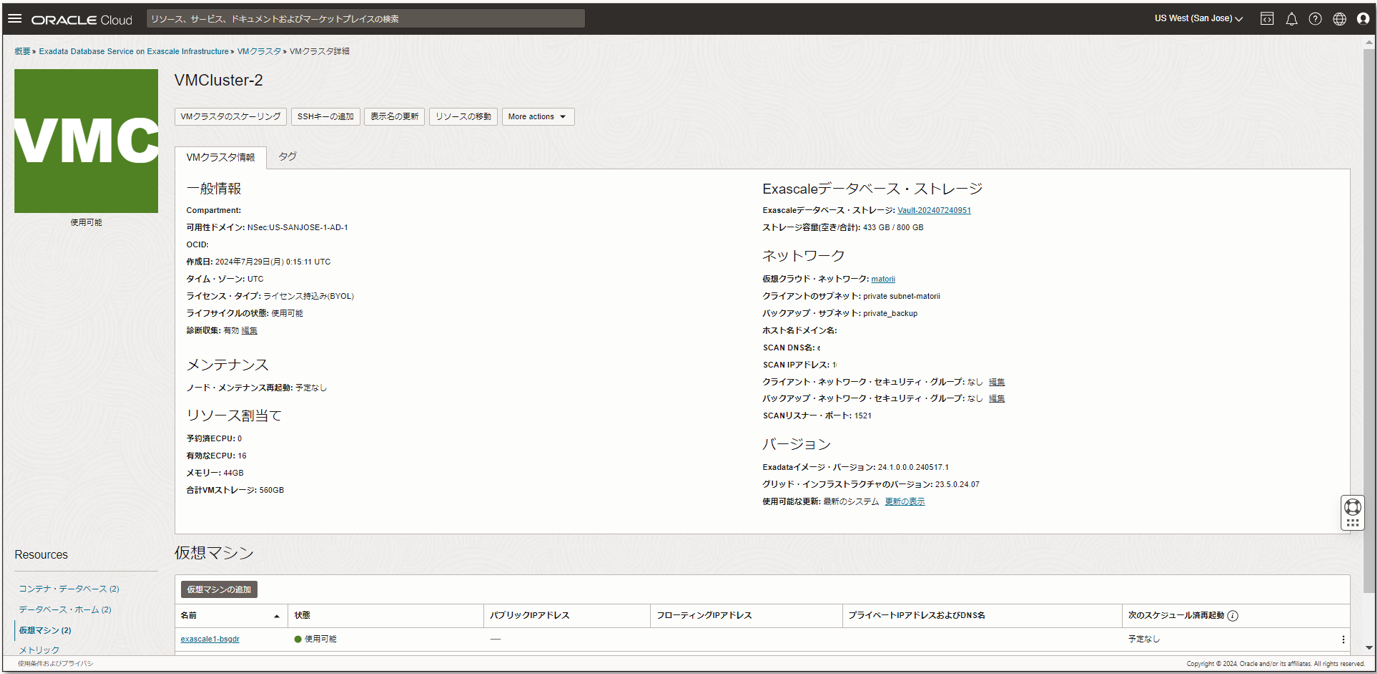Open the exascale1-bsgdr virtual machine link
The image size is (1377, 674).
point(210,639)
